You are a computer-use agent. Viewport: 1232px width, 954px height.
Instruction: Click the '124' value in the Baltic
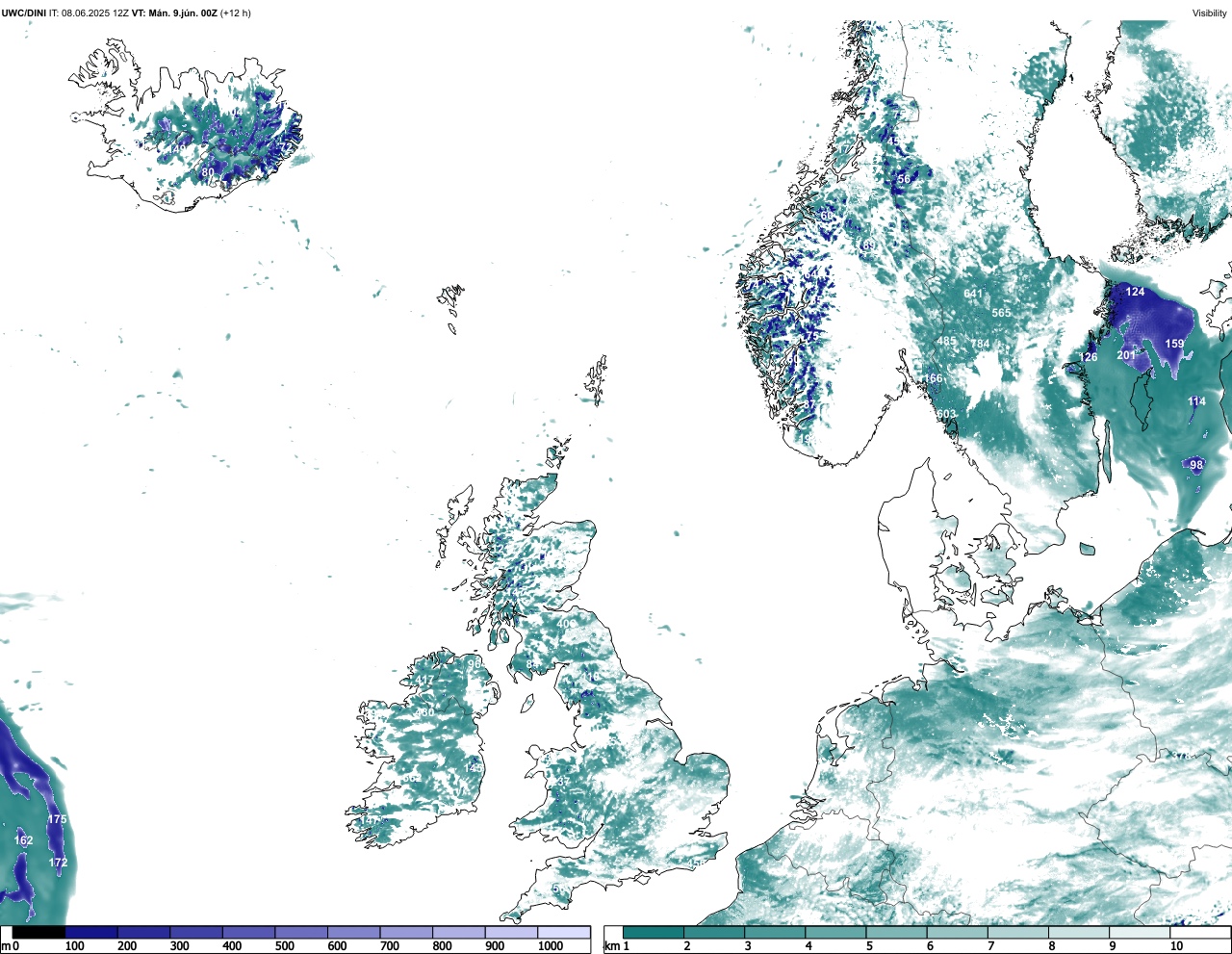(1136, 292)
